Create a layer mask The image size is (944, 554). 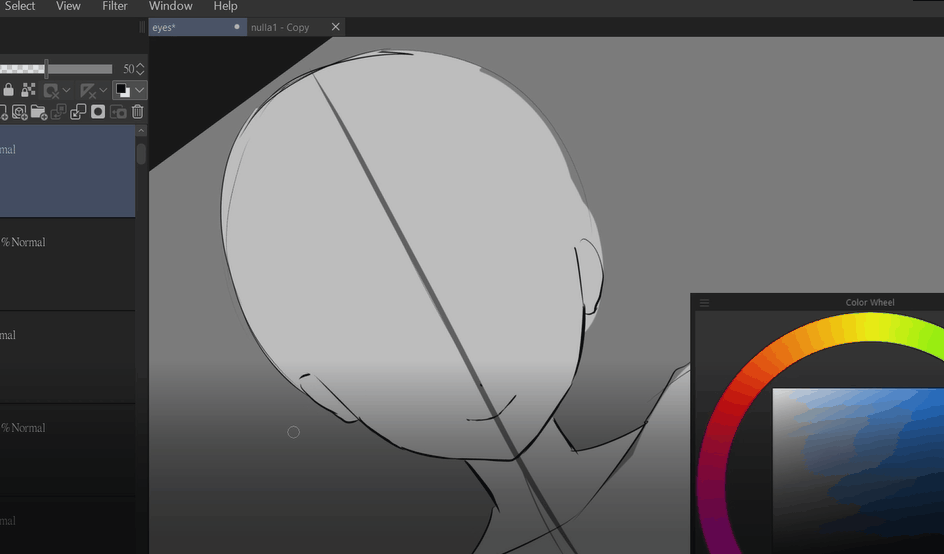[98, 112]
